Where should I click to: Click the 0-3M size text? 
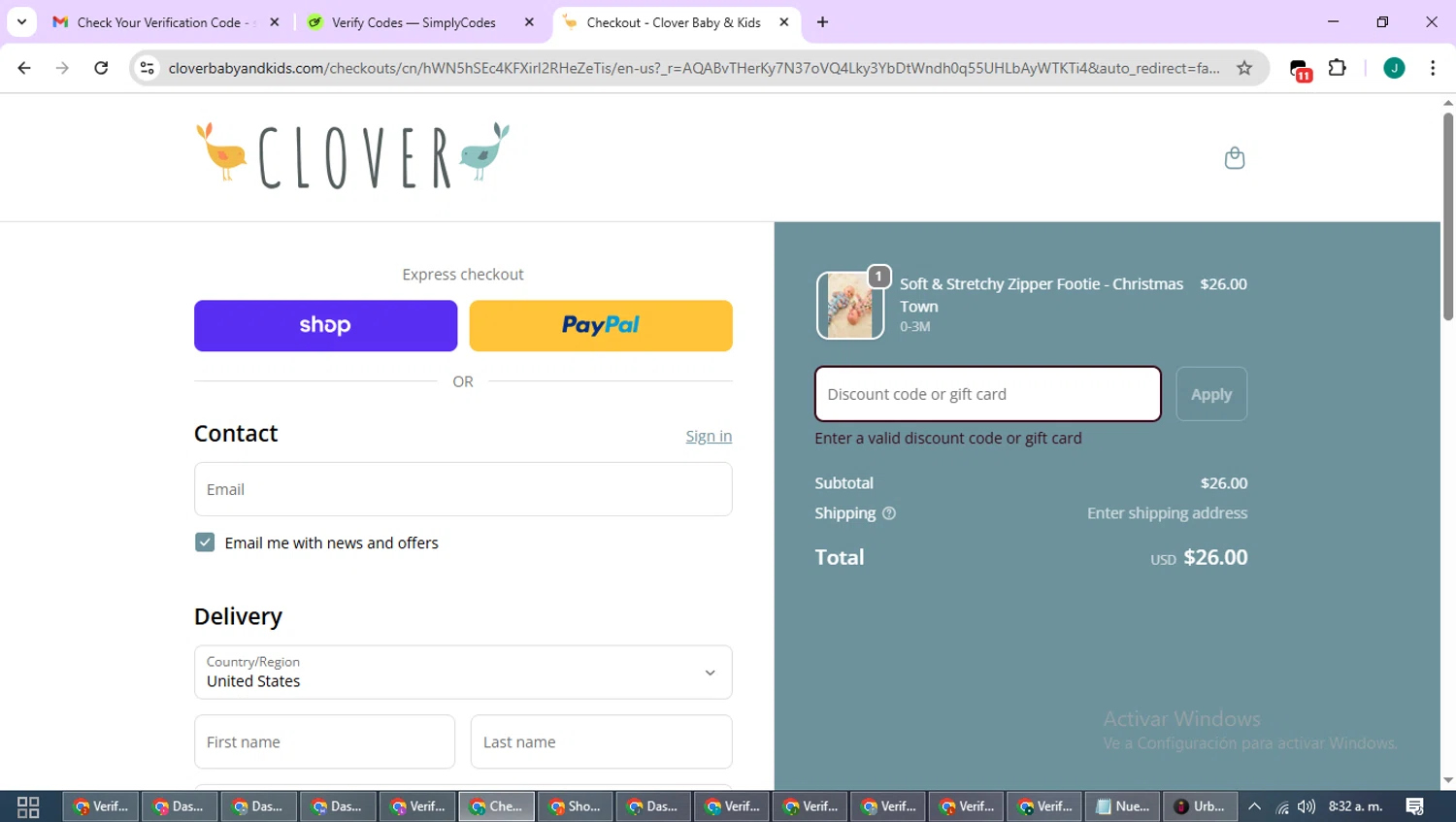pyautogui.click(x=915, y=327)
